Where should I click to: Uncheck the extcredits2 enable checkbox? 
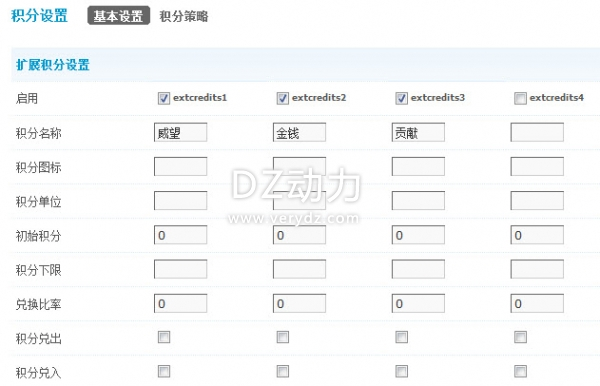[282, 98]
